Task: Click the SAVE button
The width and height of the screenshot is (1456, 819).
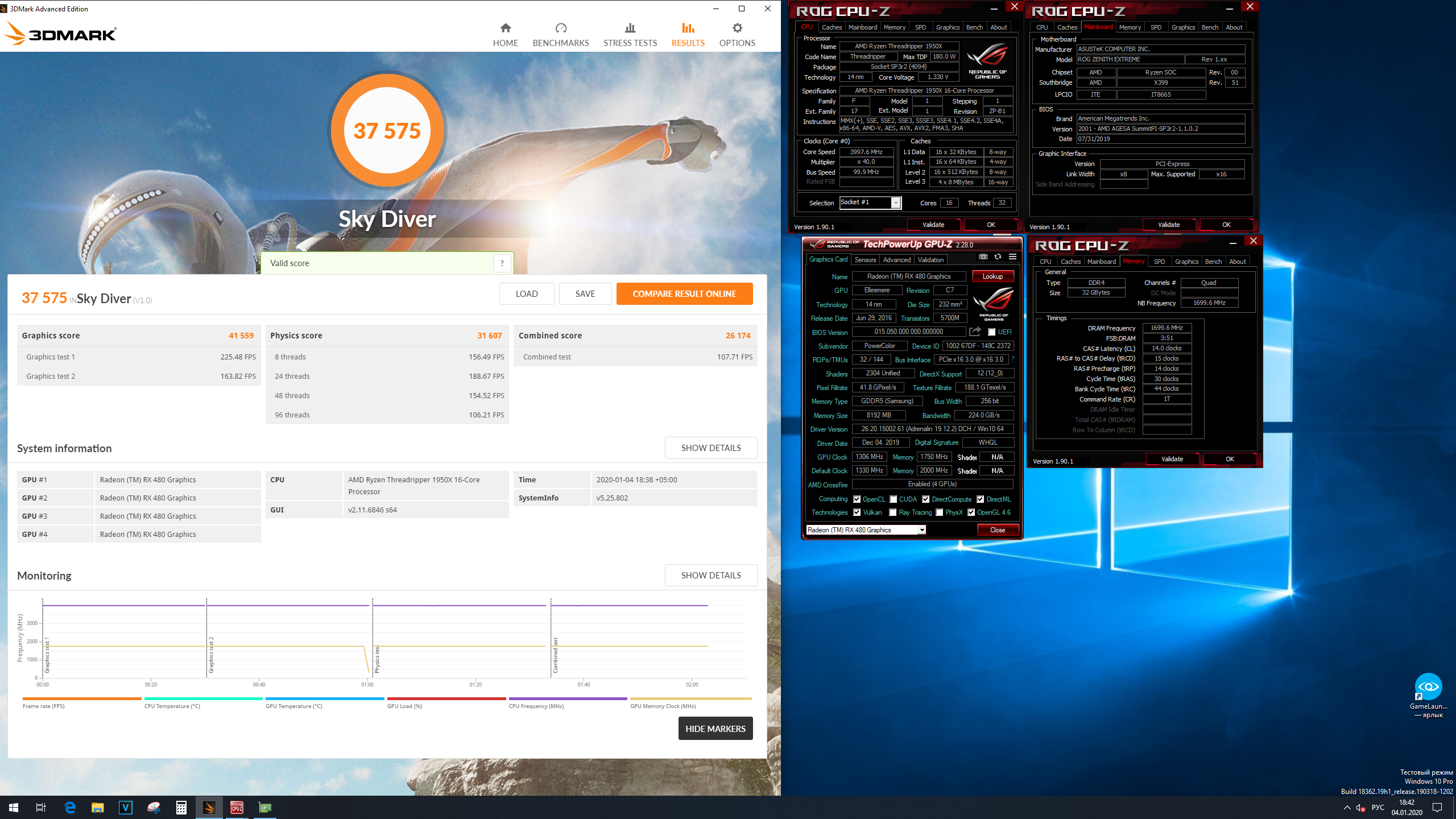Action: point(585,294)
